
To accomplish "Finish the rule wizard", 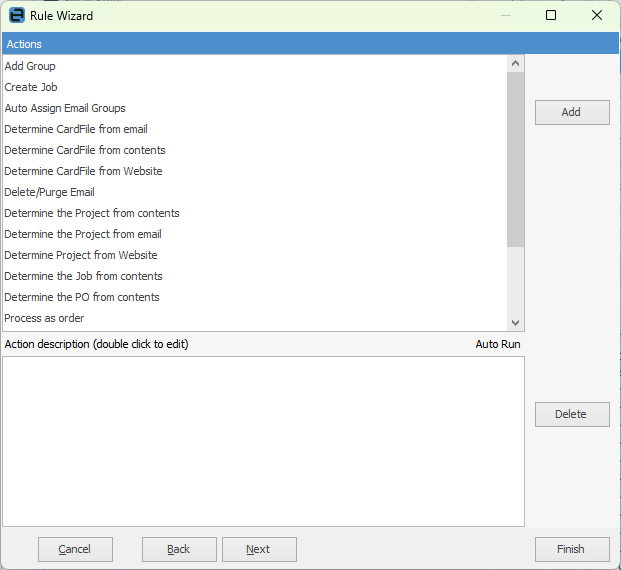I will click(x=572, y=549).
